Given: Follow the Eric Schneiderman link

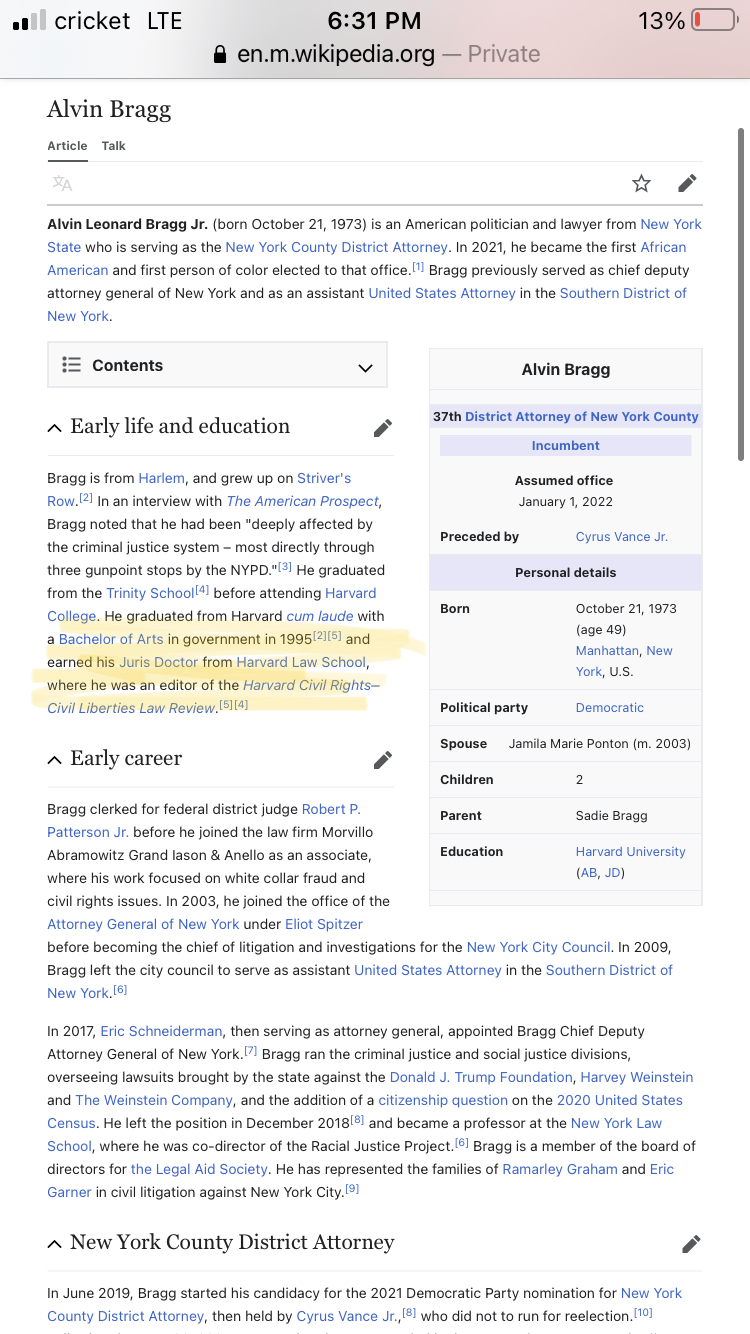Looking at the screenshot, I should coord(161,1031).
